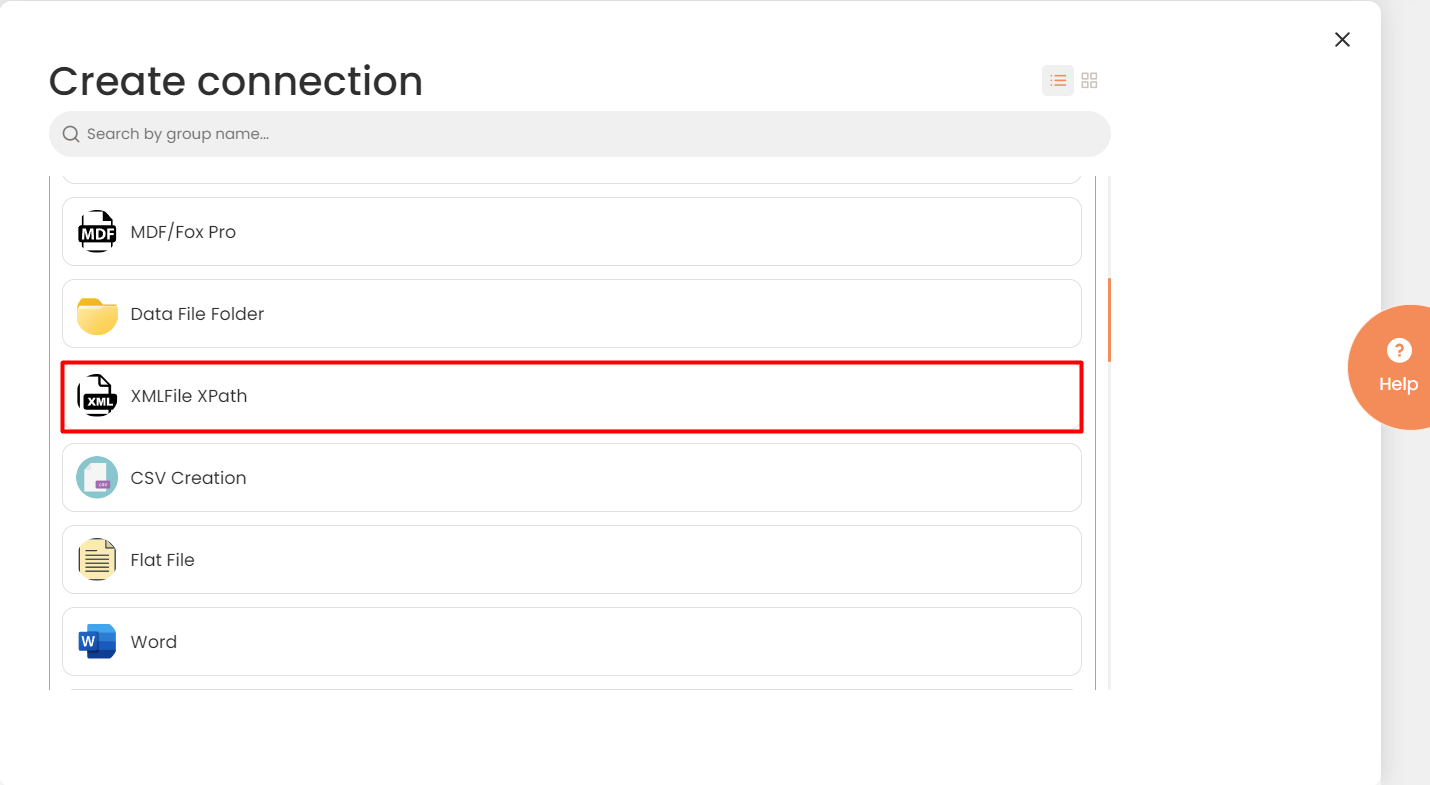Switch to list view layout

[1057, 79]
